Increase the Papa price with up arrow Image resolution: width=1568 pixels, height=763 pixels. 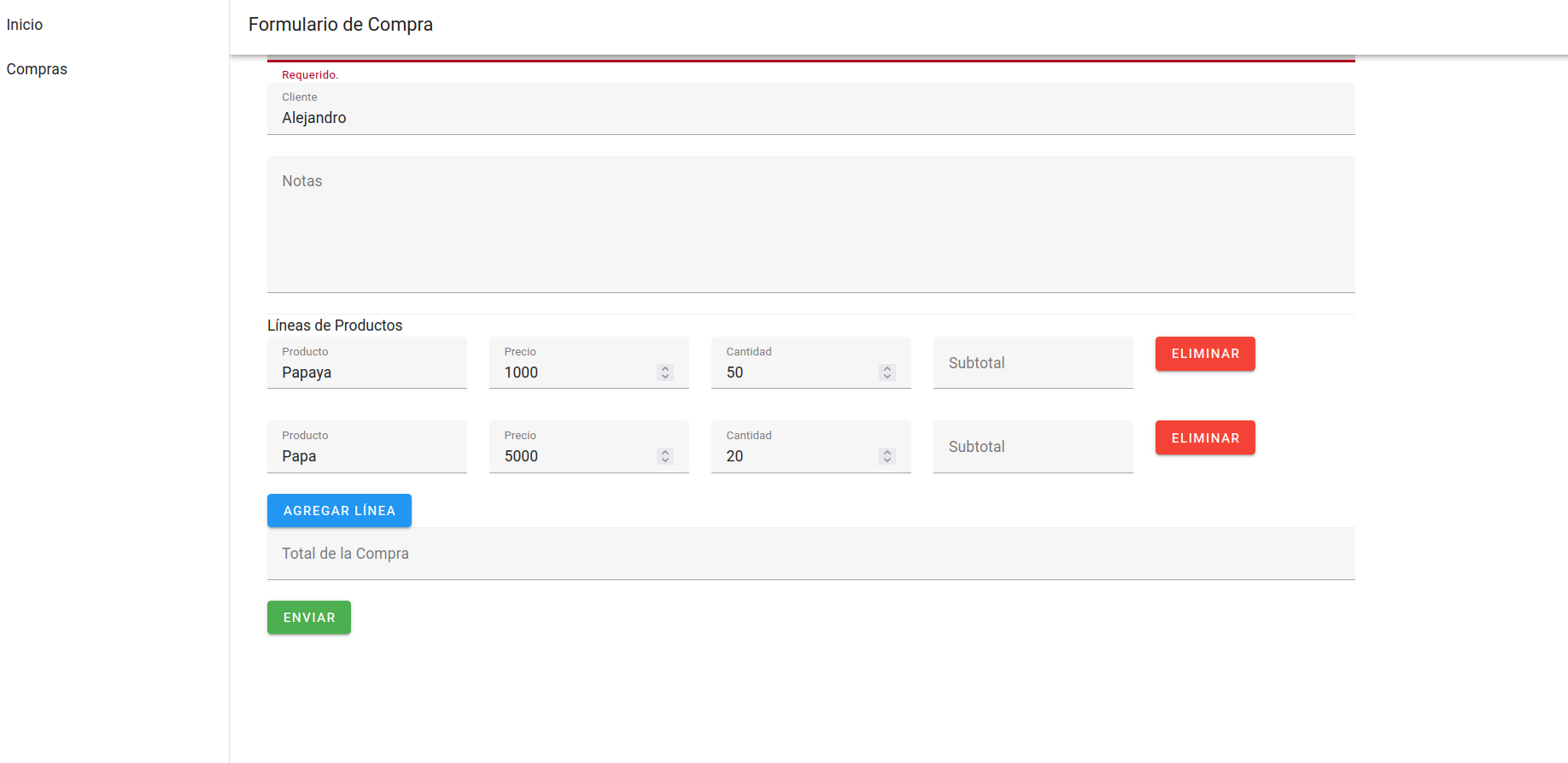(x=665, y=452)
